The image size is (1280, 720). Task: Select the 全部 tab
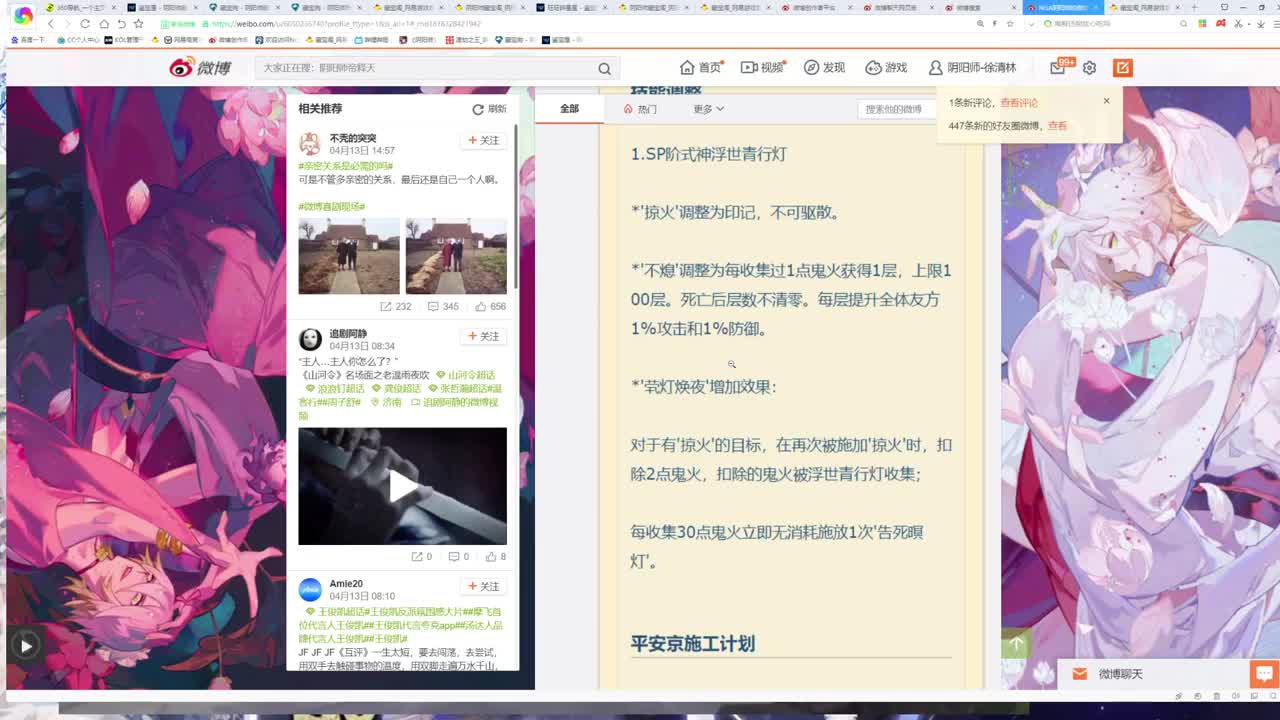pos(569,109)
